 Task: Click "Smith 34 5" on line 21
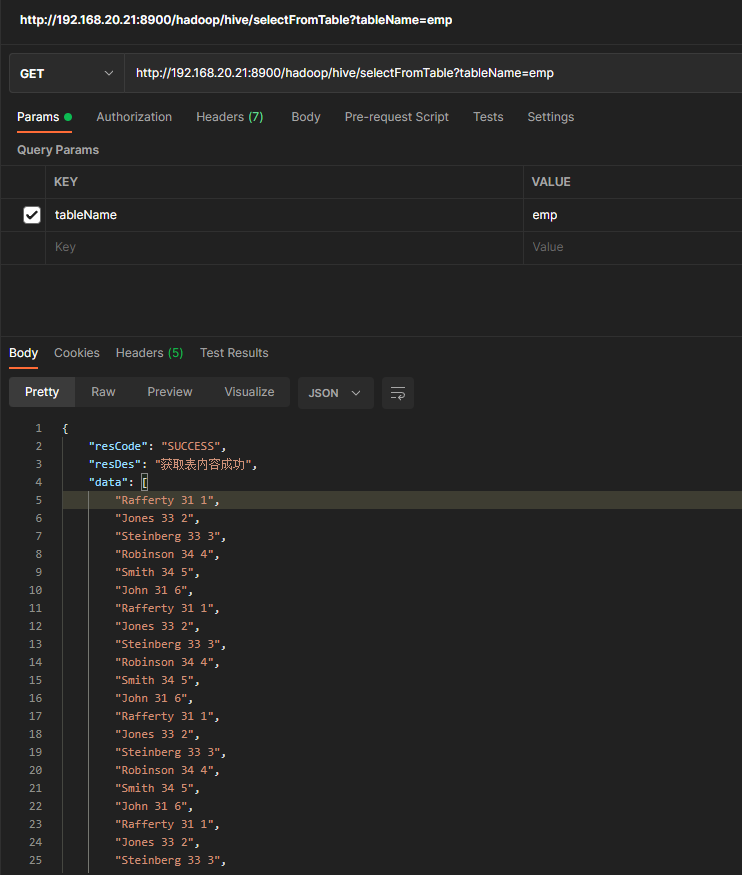[x=155, y=788]
